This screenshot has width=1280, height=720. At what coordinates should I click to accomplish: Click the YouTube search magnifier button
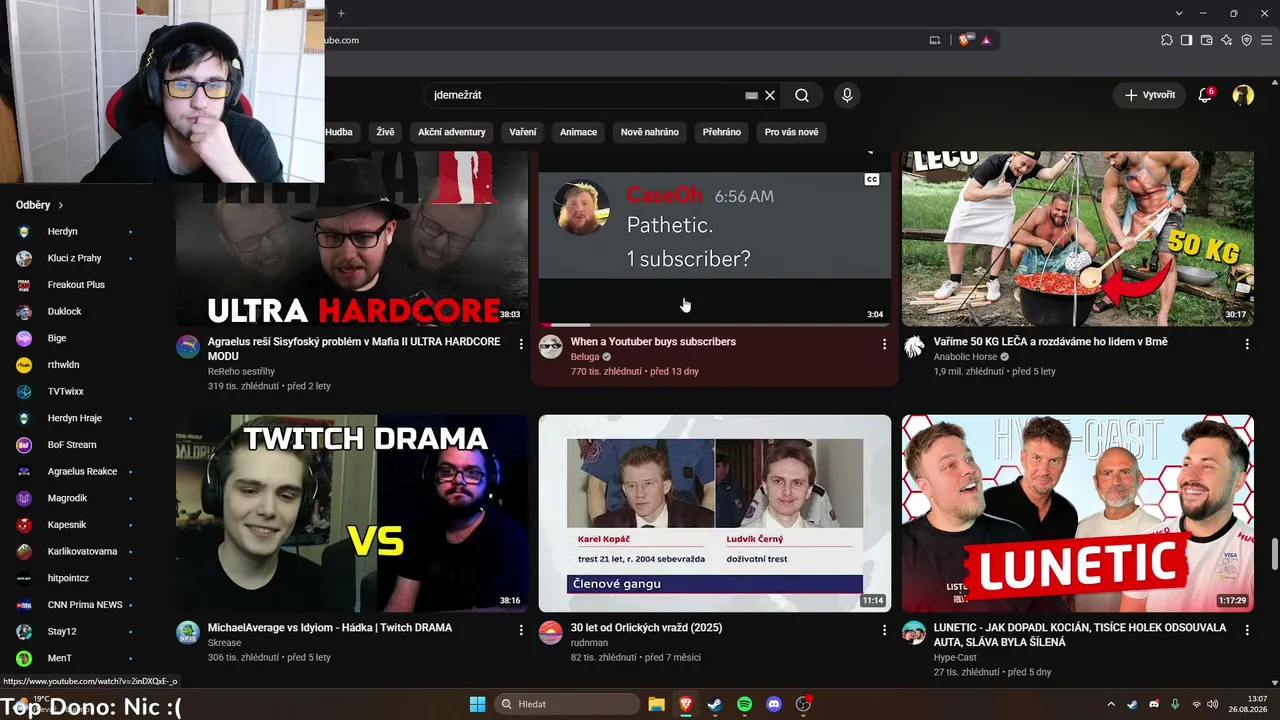pos(802,95)
